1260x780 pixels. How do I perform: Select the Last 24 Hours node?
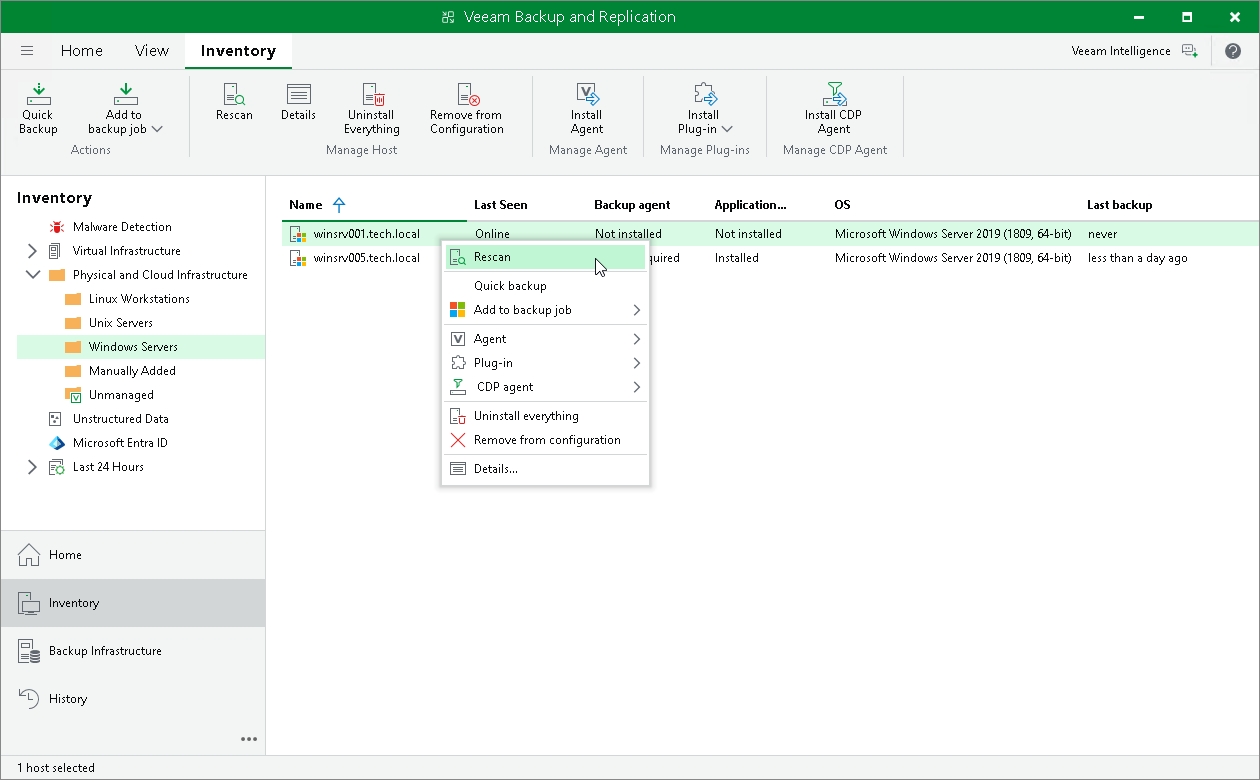[107, 467]
